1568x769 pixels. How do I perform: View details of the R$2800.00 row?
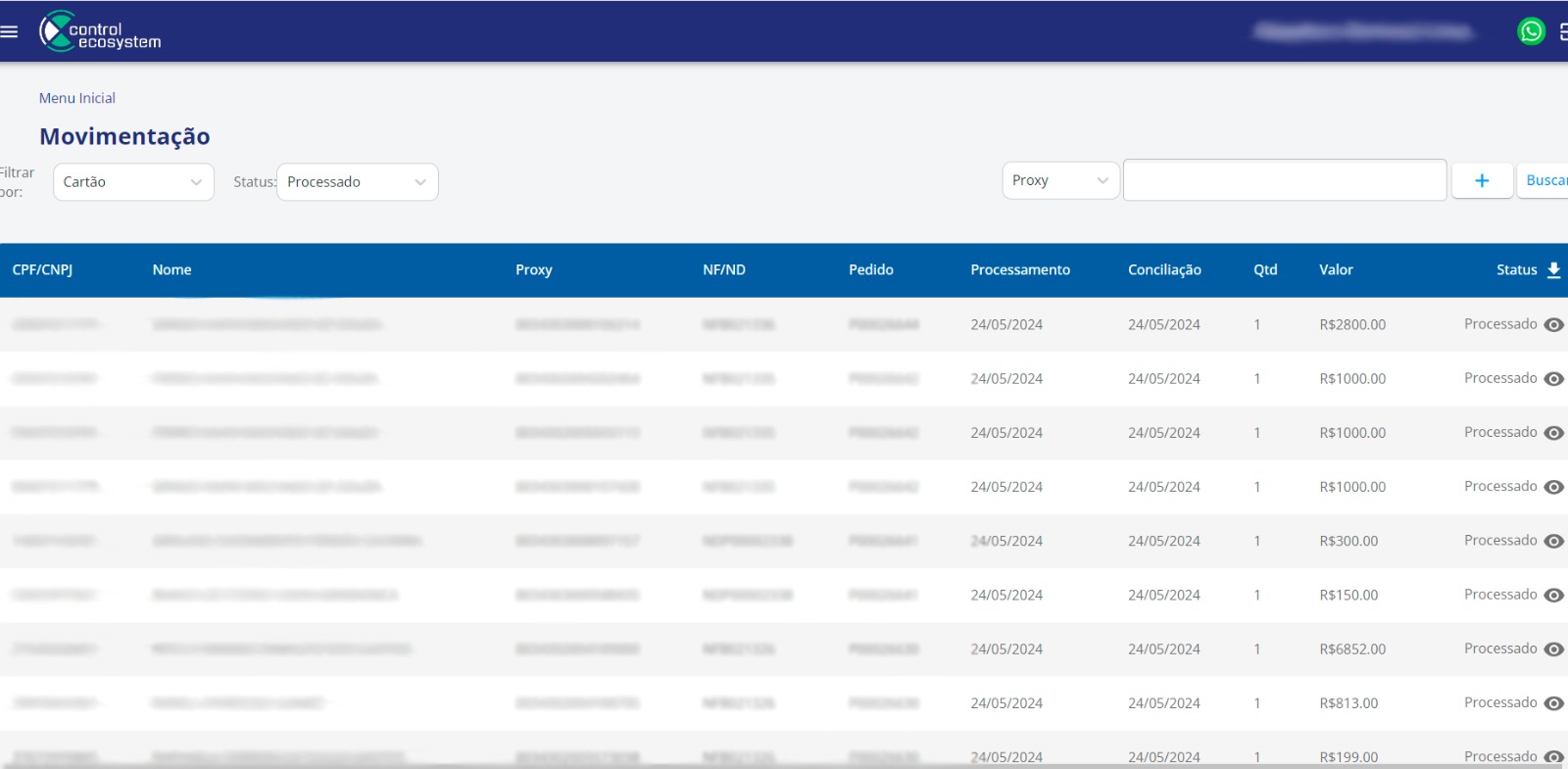point(1553,325)
